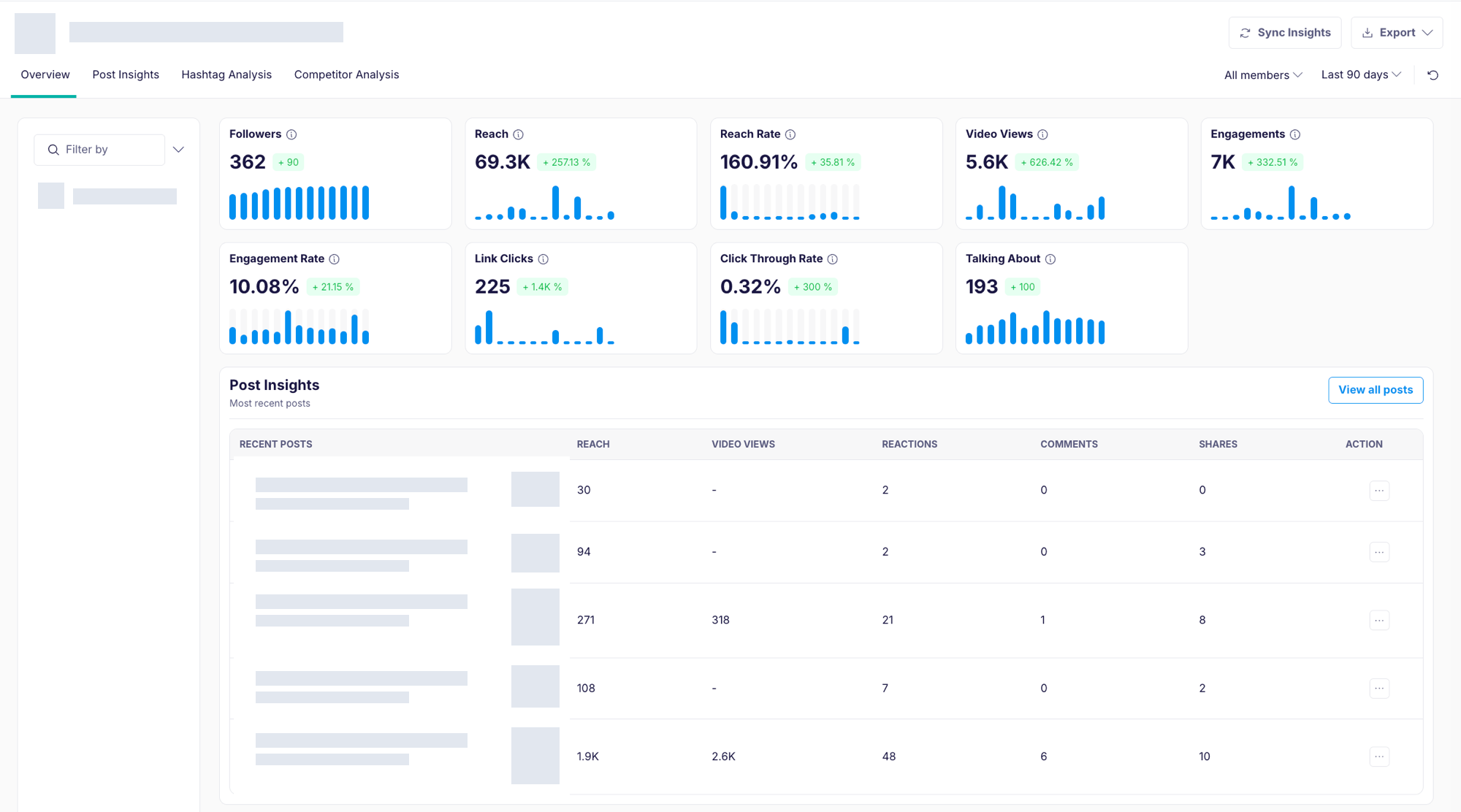Click the 2.6K video views cell

click(723, 757)
